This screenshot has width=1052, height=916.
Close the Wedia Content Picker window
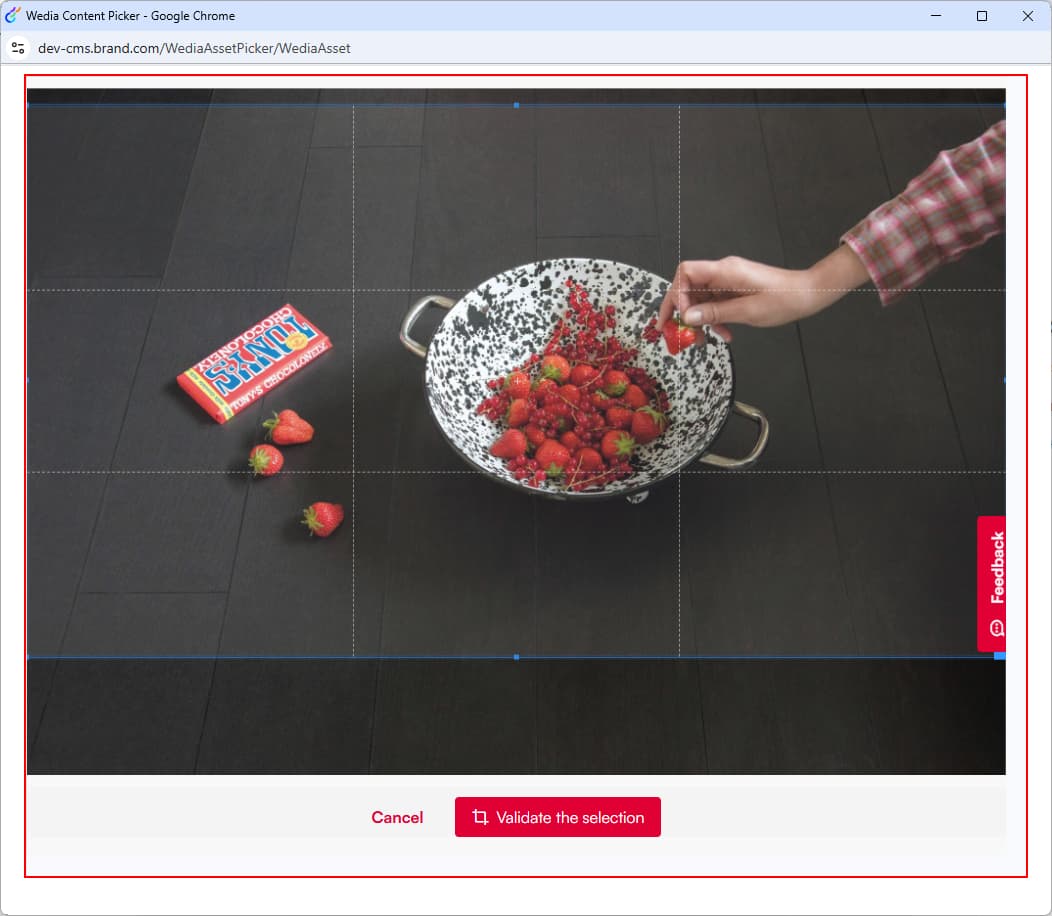(1027, 15)
